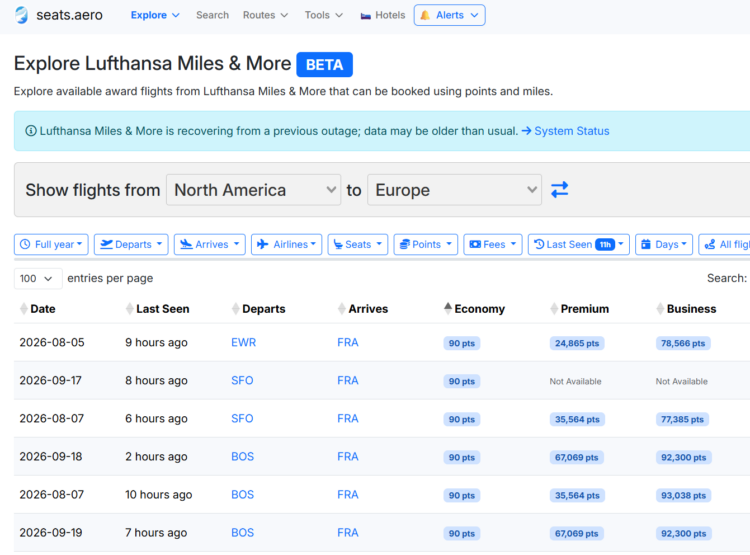Sort by Arrives column sort icon

(342, 309)
